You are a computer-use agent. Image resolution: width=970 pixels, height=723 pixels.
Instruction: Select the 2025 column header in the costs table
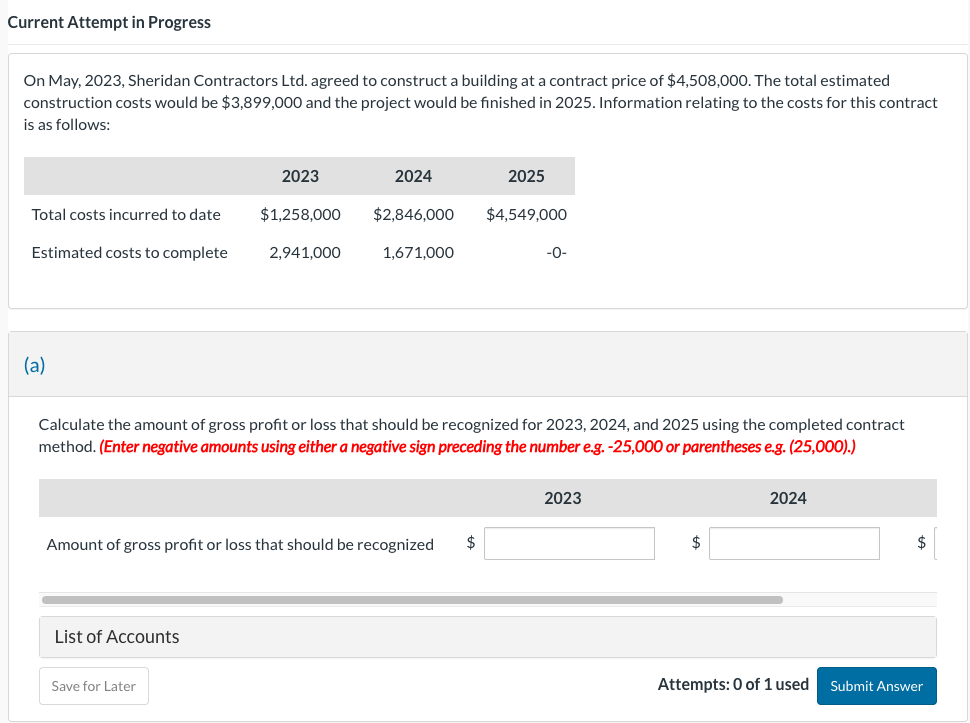coord(527,175)
